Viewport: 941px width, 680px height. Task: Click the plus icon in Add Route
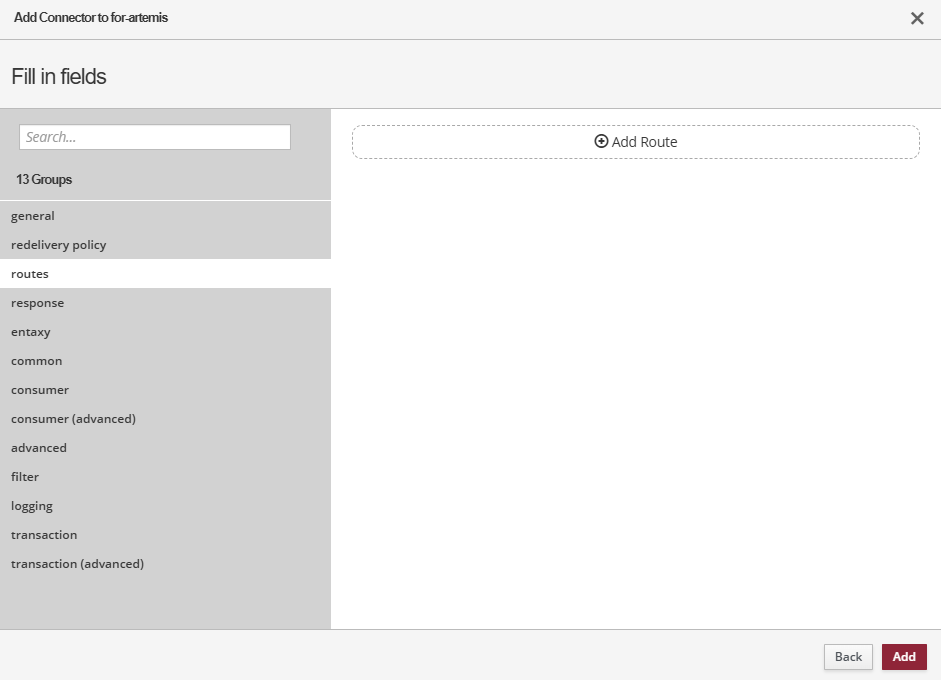[x=601, y=142]
